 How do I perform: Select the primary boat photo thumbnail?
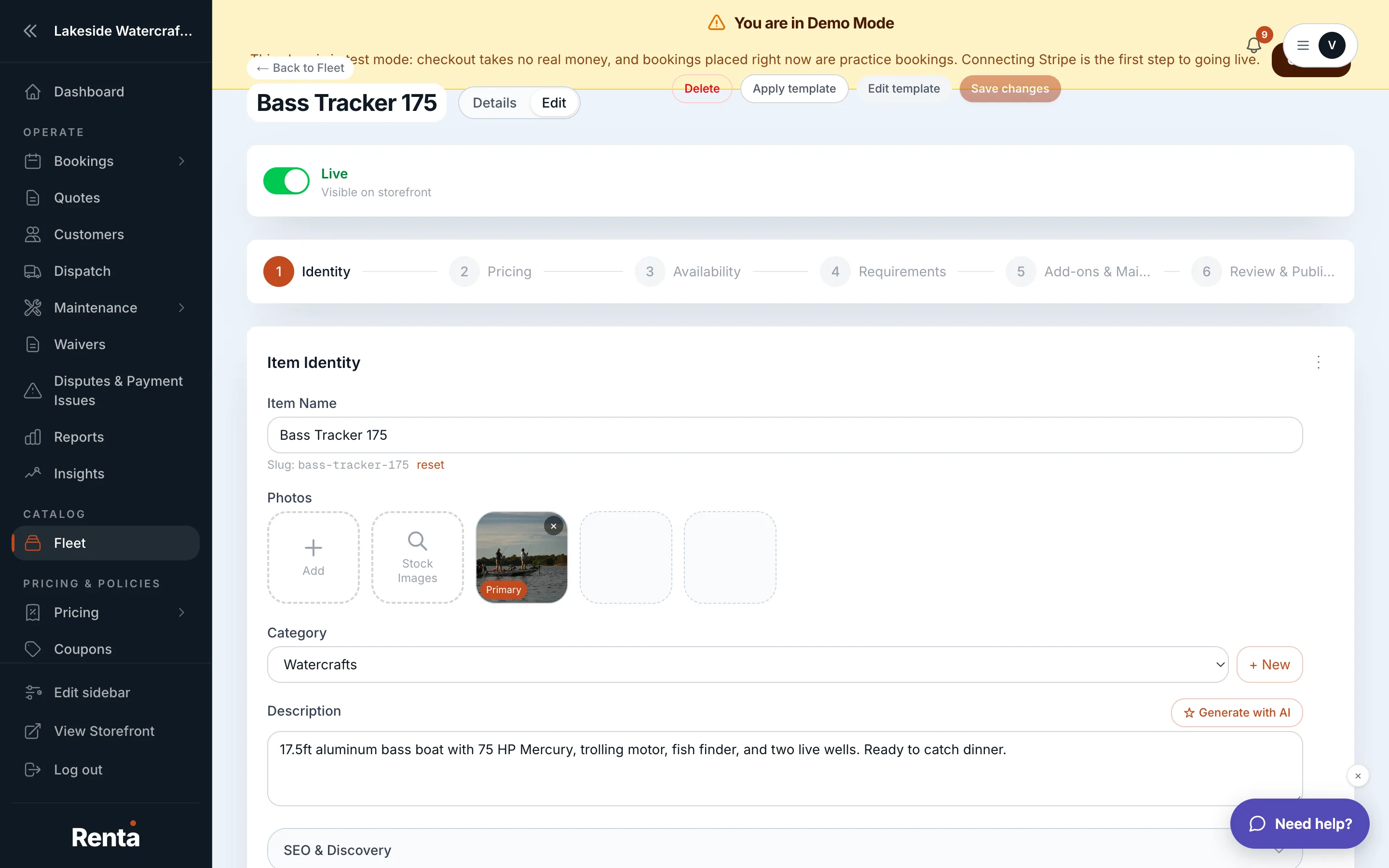point(521,557)
